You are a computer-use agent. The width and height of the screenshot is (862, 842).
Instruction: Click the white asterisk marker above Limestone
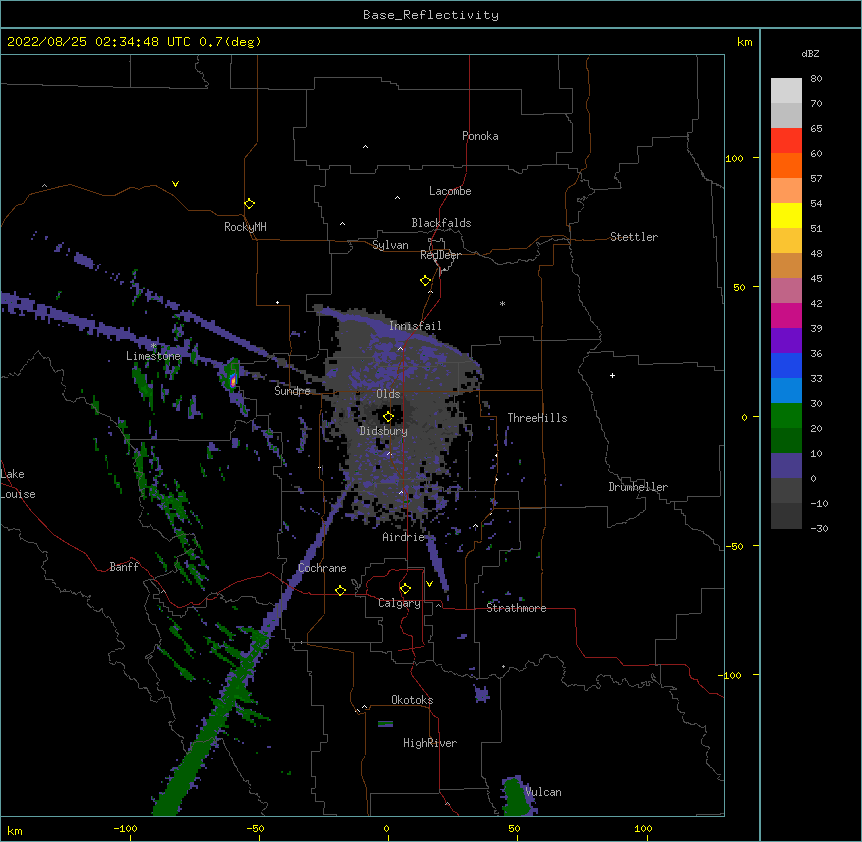153,346
